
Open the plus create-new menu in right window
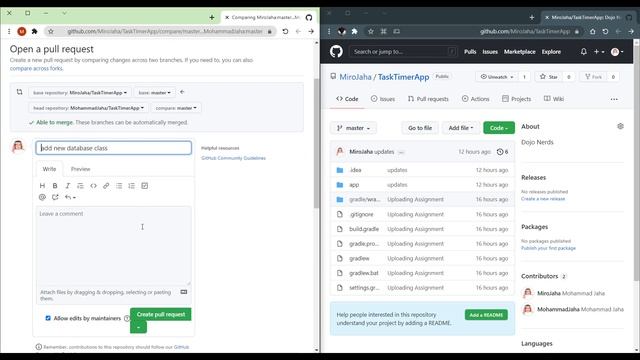tap(599, 52)
